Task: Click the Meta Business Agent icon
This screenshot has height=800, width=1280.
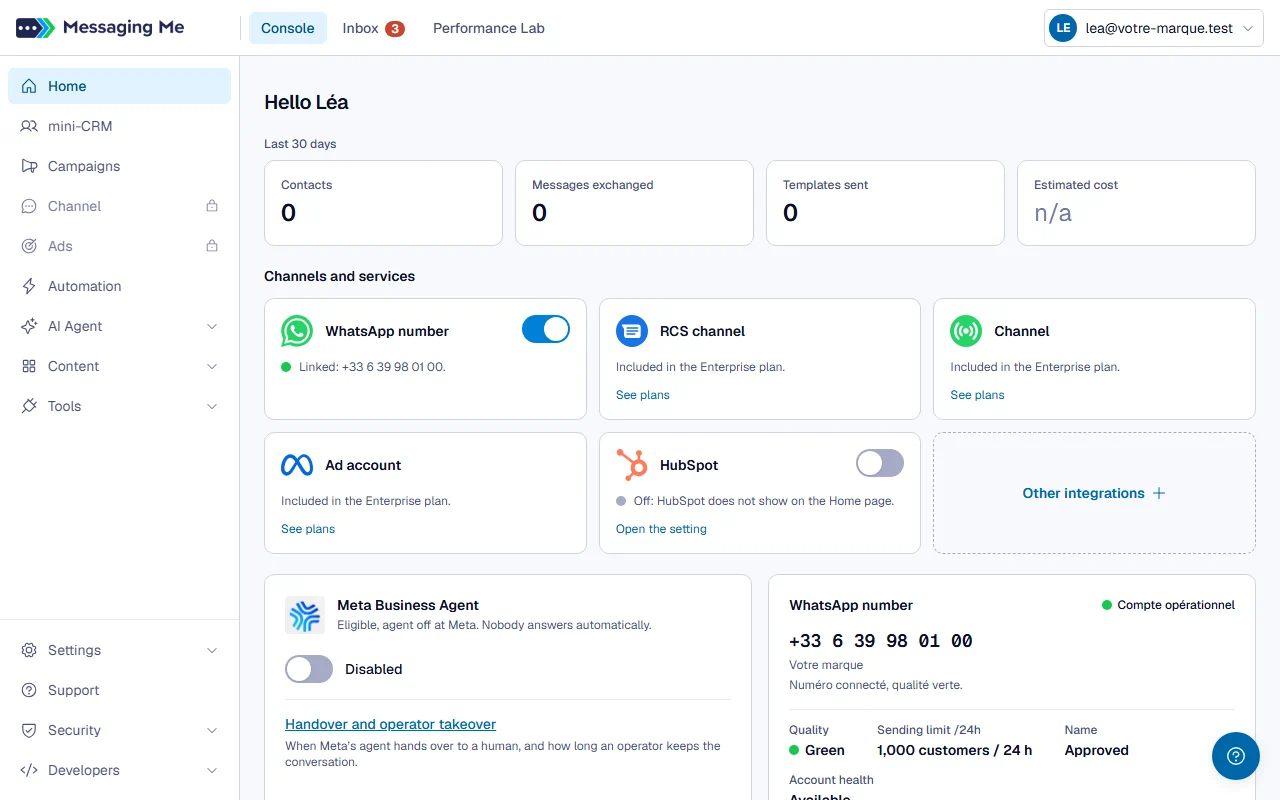Action: click(304, 615)
